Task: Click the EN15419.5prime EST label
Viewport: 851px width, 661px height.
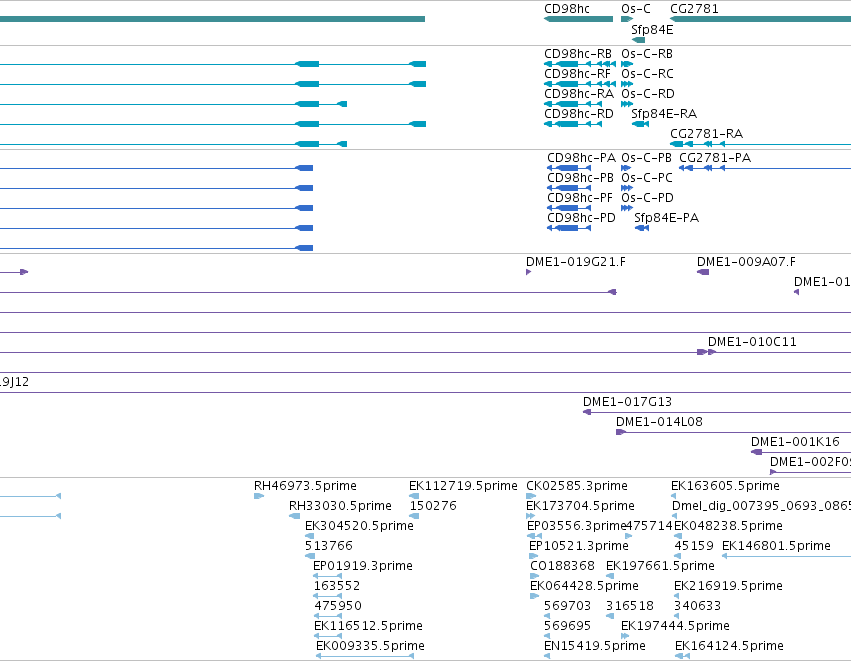Action: pos(595,646)
